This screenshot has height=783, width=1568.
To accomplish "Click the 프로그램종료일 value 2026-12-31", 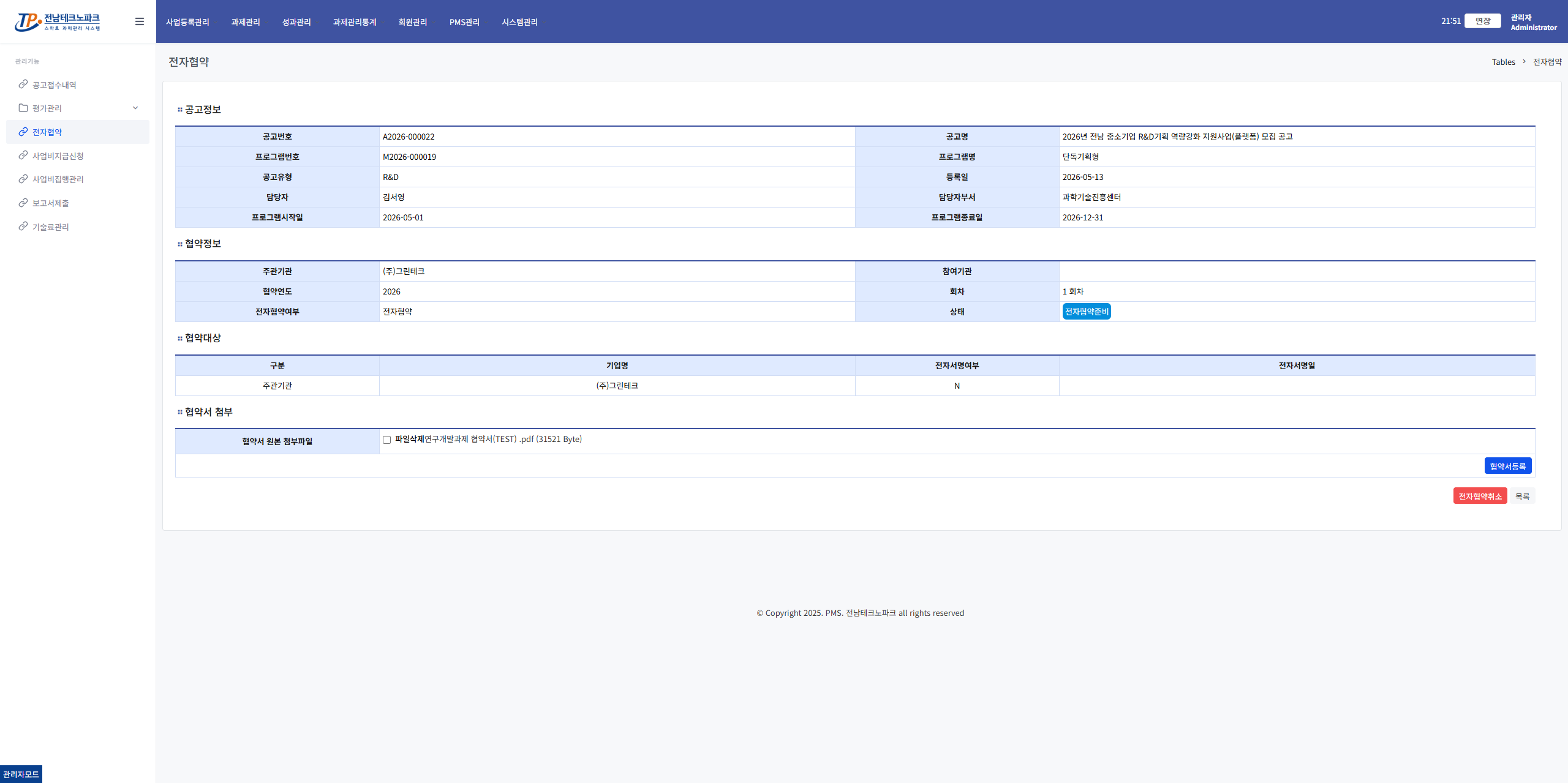I will click(x=1083, y=217).
